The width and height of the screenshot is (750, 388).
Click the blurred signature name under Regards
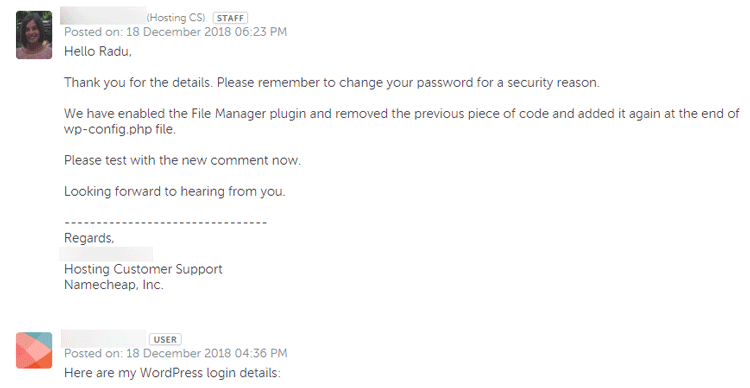click(x=106, y=254)
